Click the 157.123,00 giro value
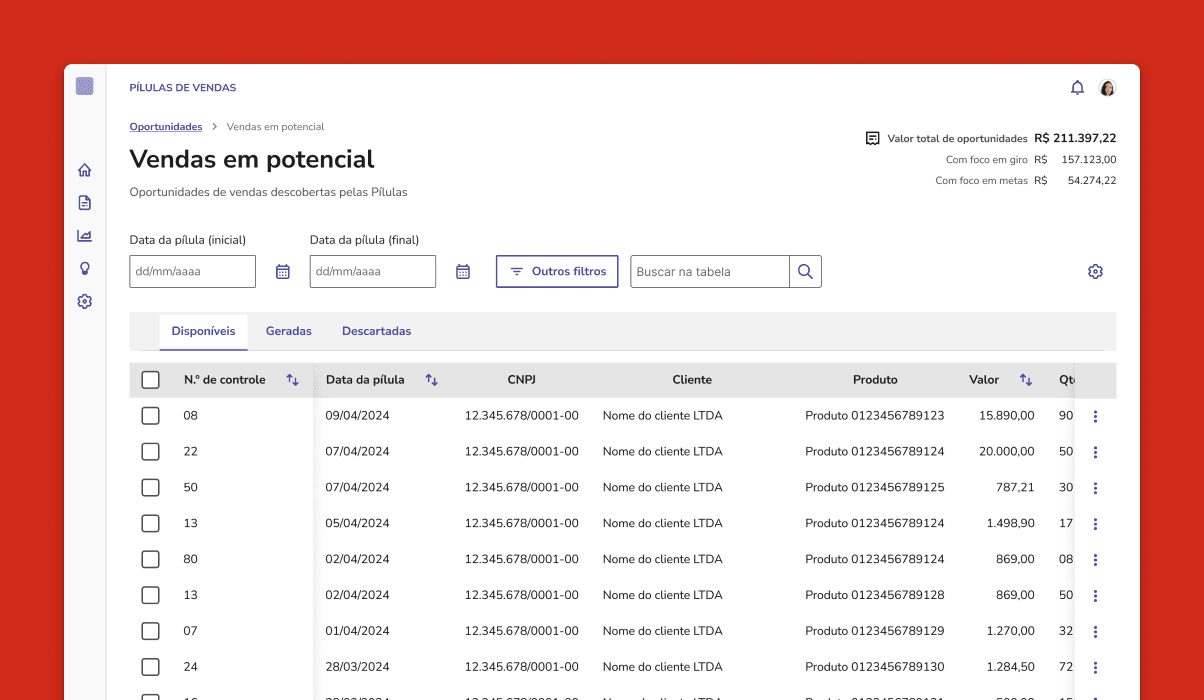 pyautogui.click(x=1089, y=160)
